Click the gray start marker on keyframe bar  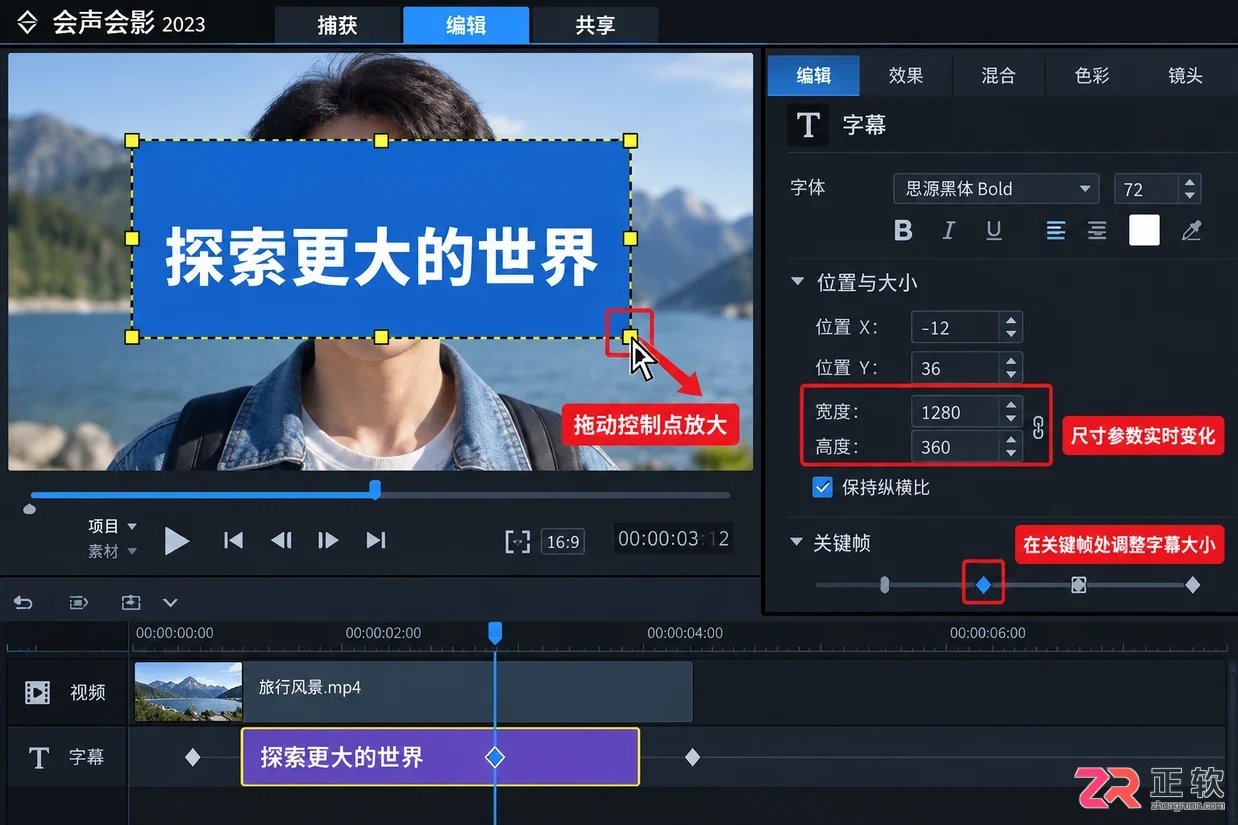pos(884,584)
